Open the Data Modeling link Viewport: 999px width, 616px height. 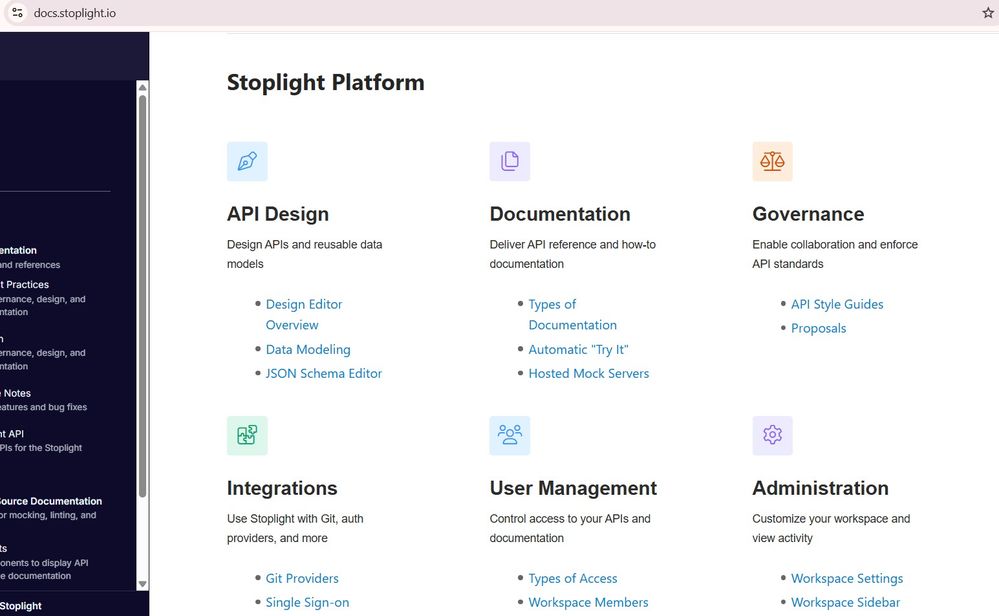[308, 349]
